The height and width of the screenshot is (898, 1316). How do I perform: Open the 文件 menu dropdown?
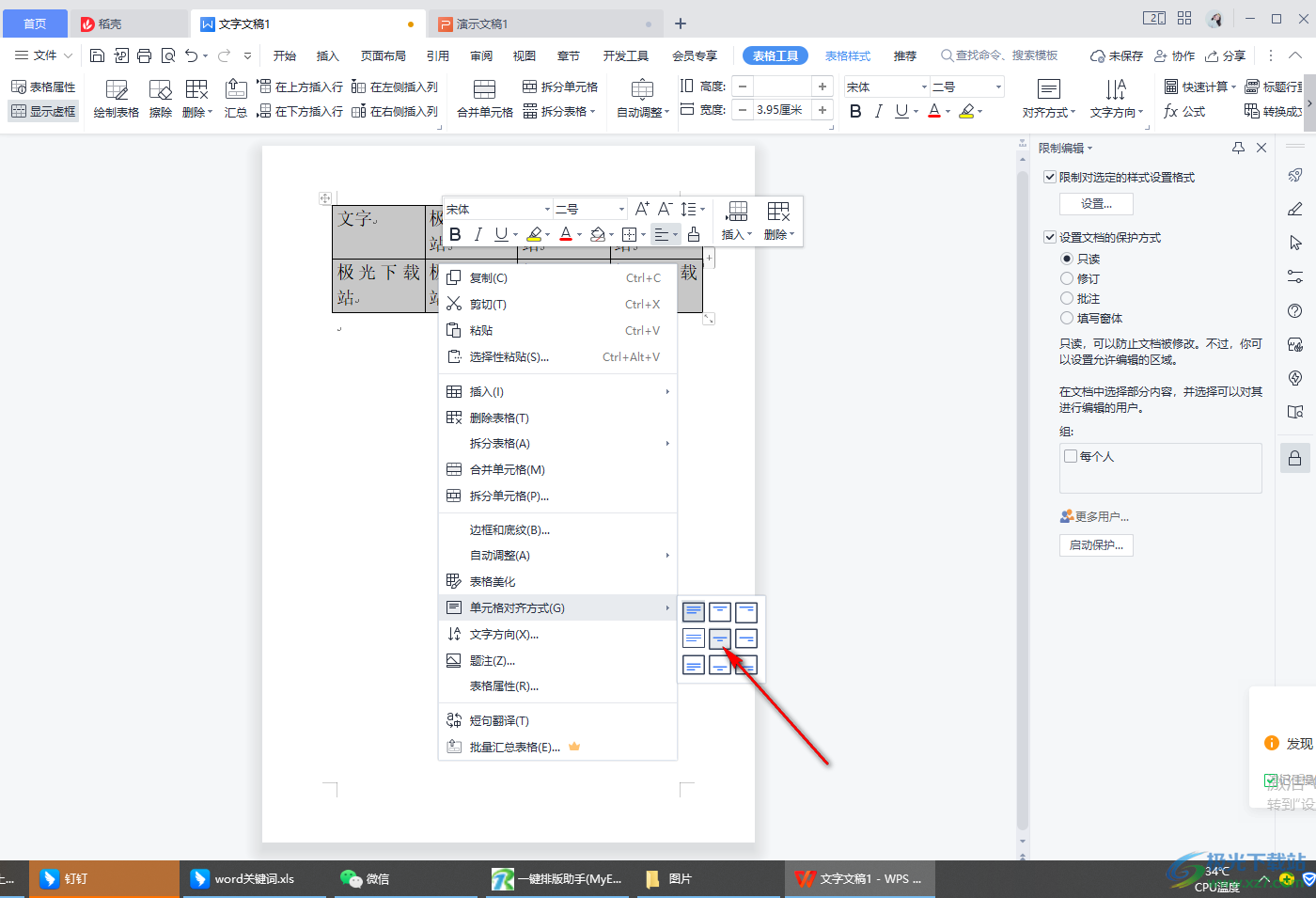click(44, 55)
